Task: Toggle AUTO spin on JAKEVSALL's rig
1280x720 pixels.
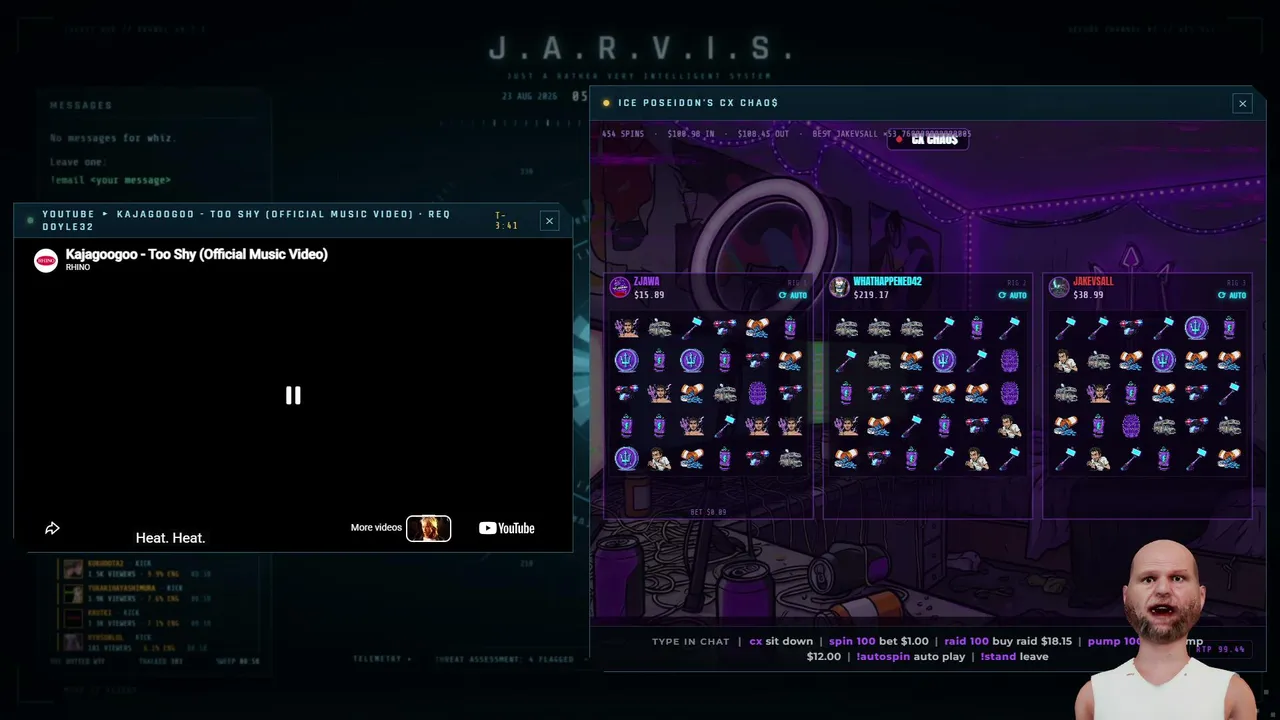Action: point(1231,295)
